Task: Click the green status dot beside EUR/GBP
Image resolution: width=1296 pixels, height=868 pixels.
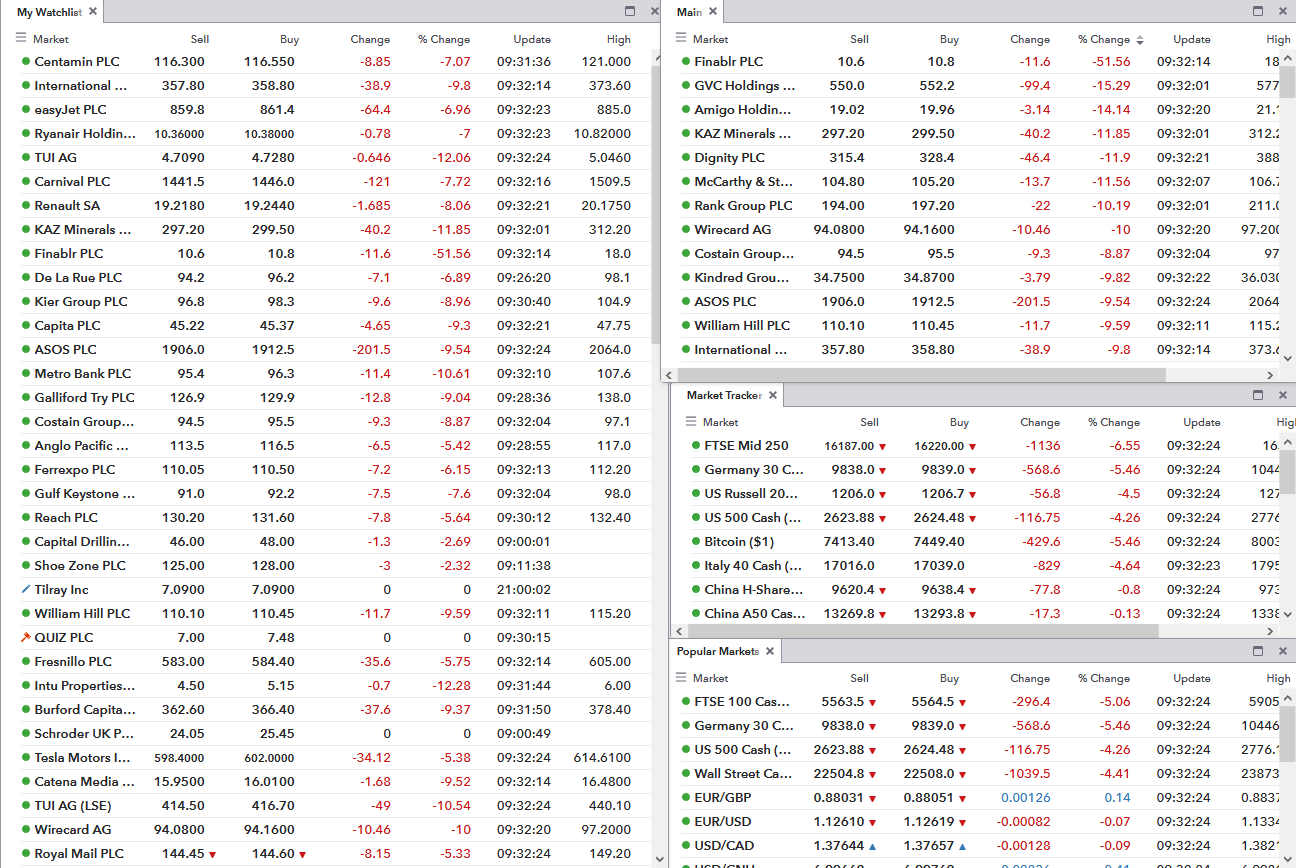Action: point(686,797)
